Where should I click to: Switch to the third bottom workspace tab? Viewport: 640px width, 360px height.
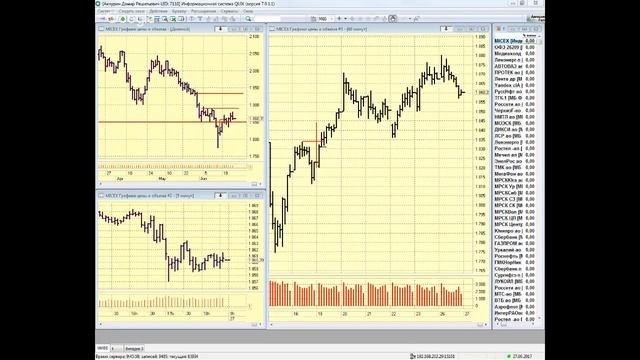point(134,348)
